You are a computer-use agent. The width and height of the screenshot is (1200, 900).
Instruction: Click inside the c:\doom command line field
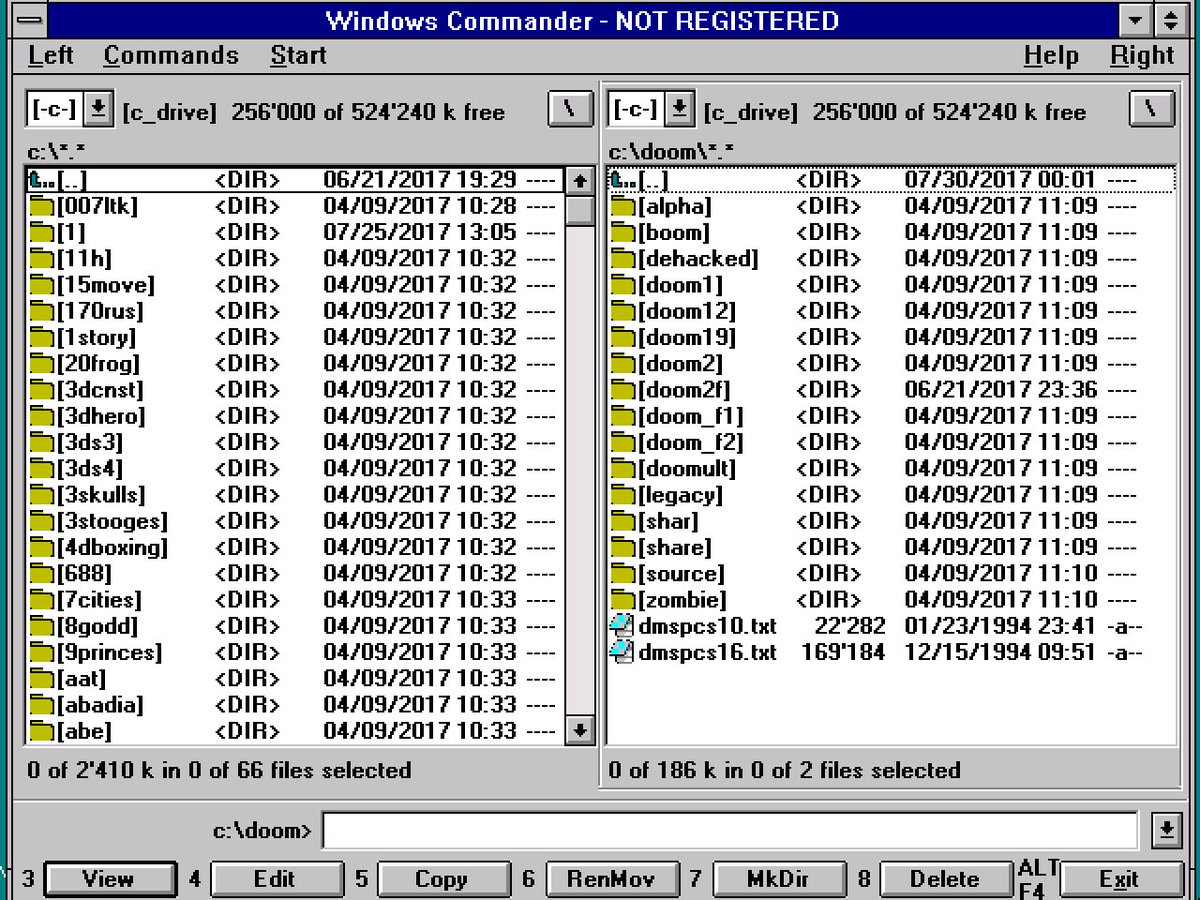(730, 829)
